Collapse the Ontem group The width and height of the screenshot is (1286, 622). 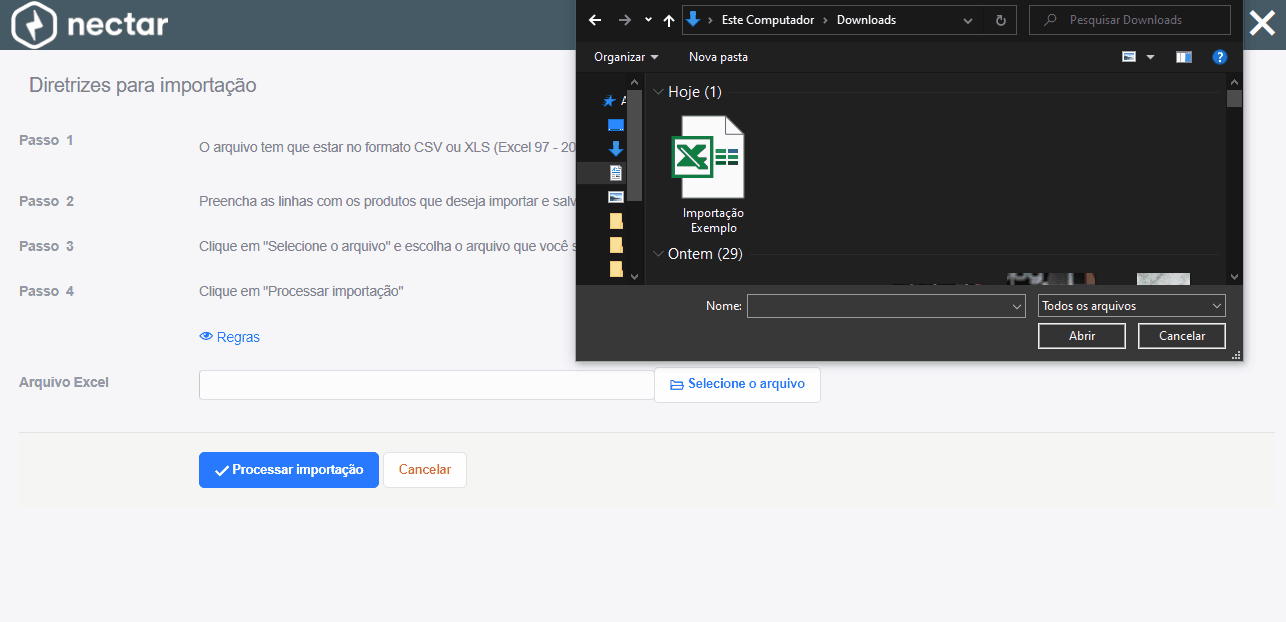[658, 254]
